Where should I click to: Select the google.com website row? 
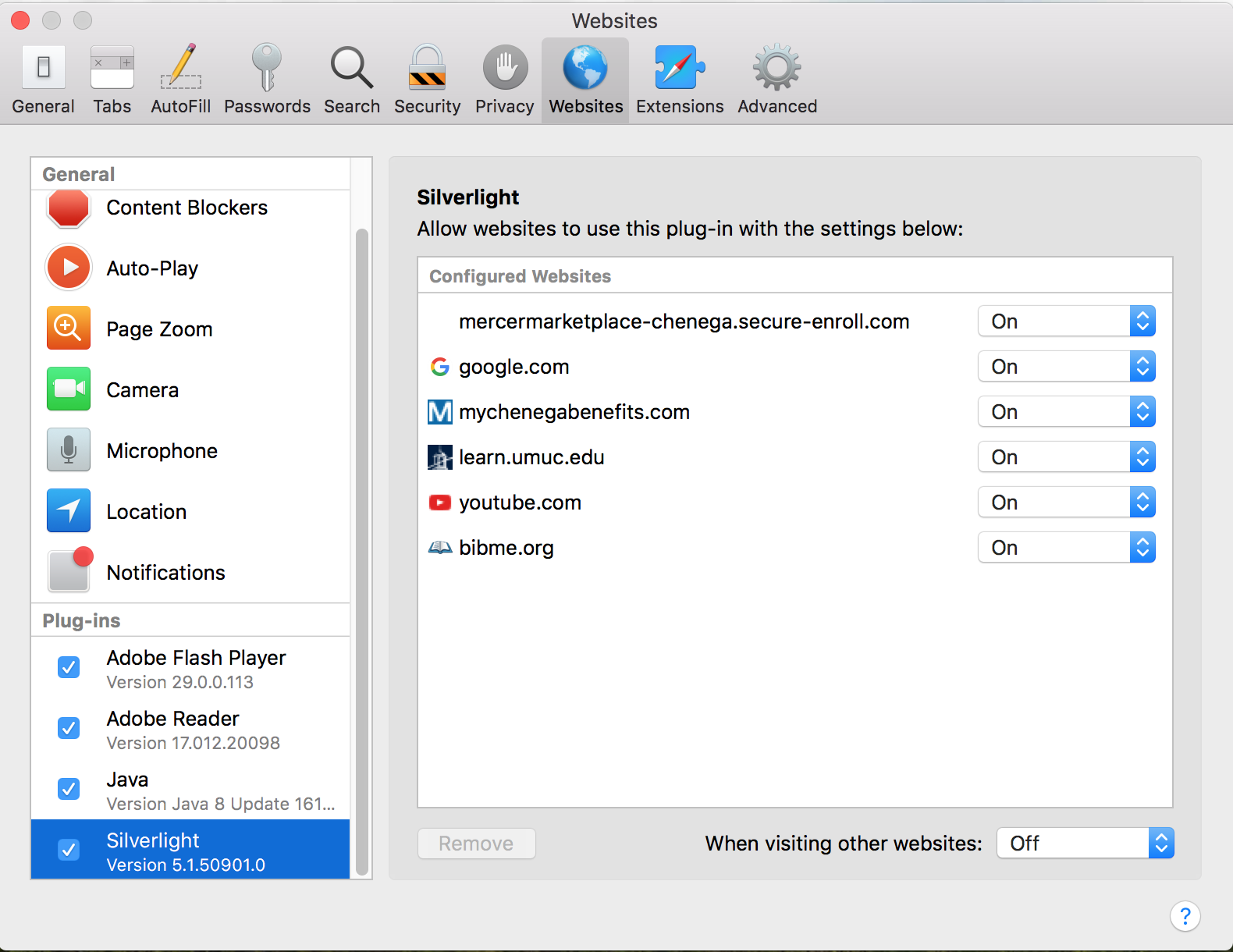pyautogui.click(x=794, y=367)
